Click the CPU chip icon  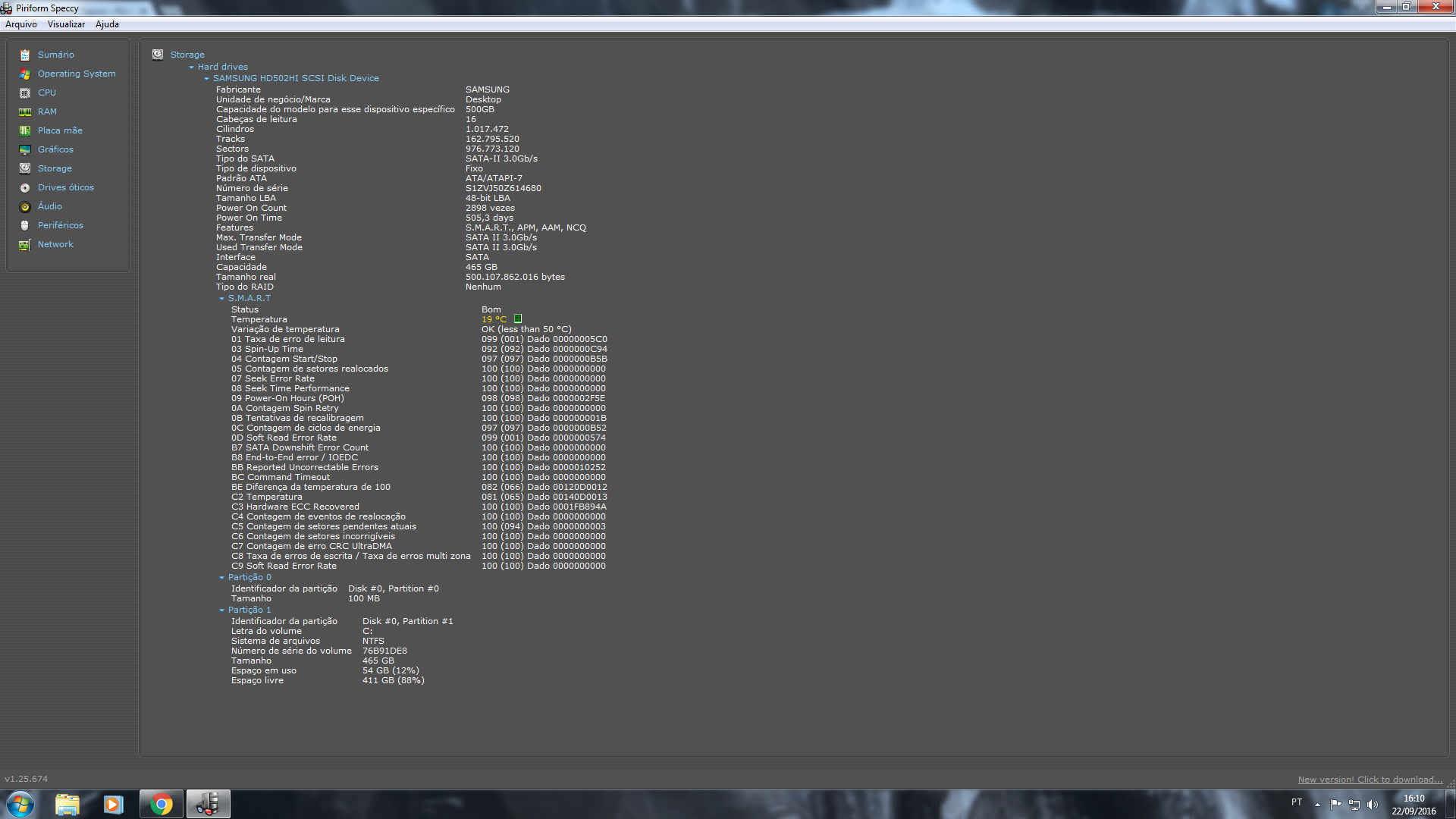point(25,93)
